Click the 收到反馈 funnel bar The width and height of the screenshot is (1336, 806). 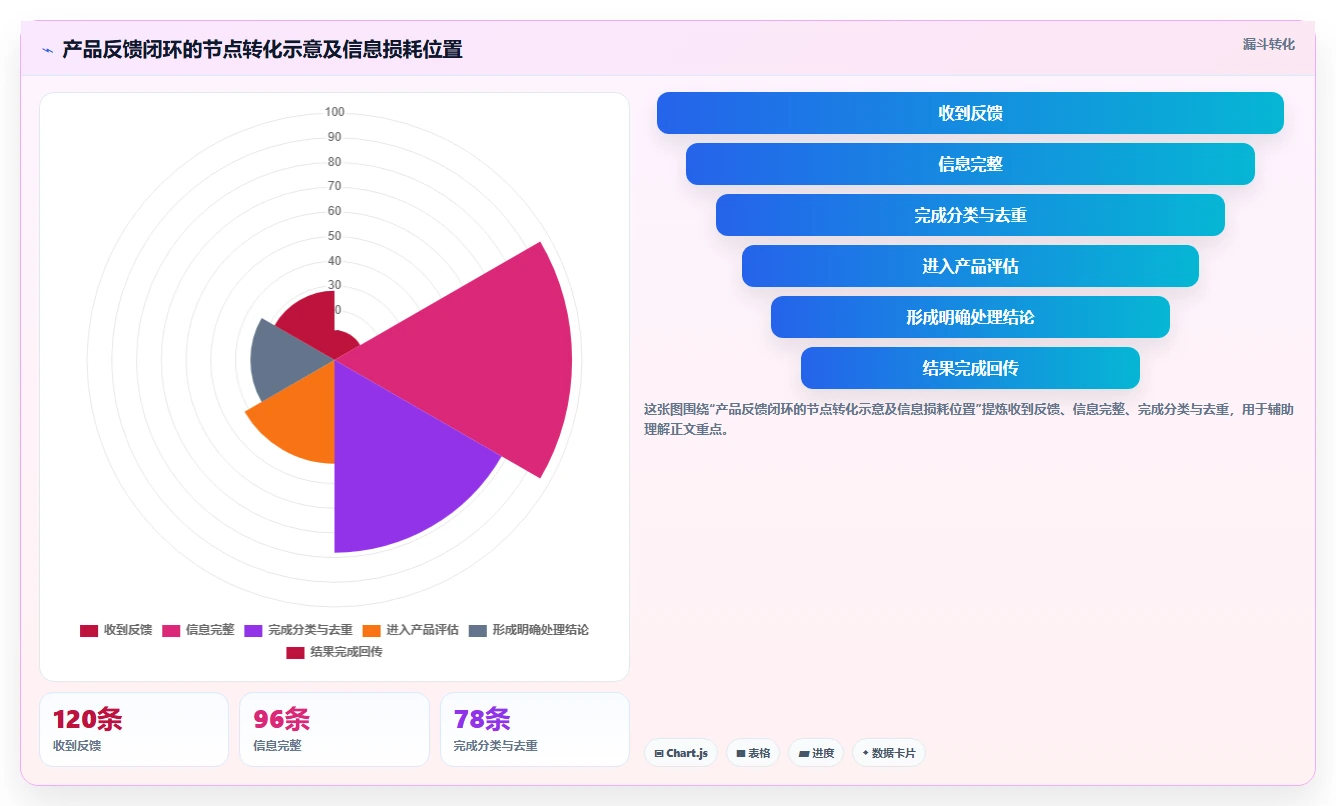pyautogui.click(x=970, y=113)
